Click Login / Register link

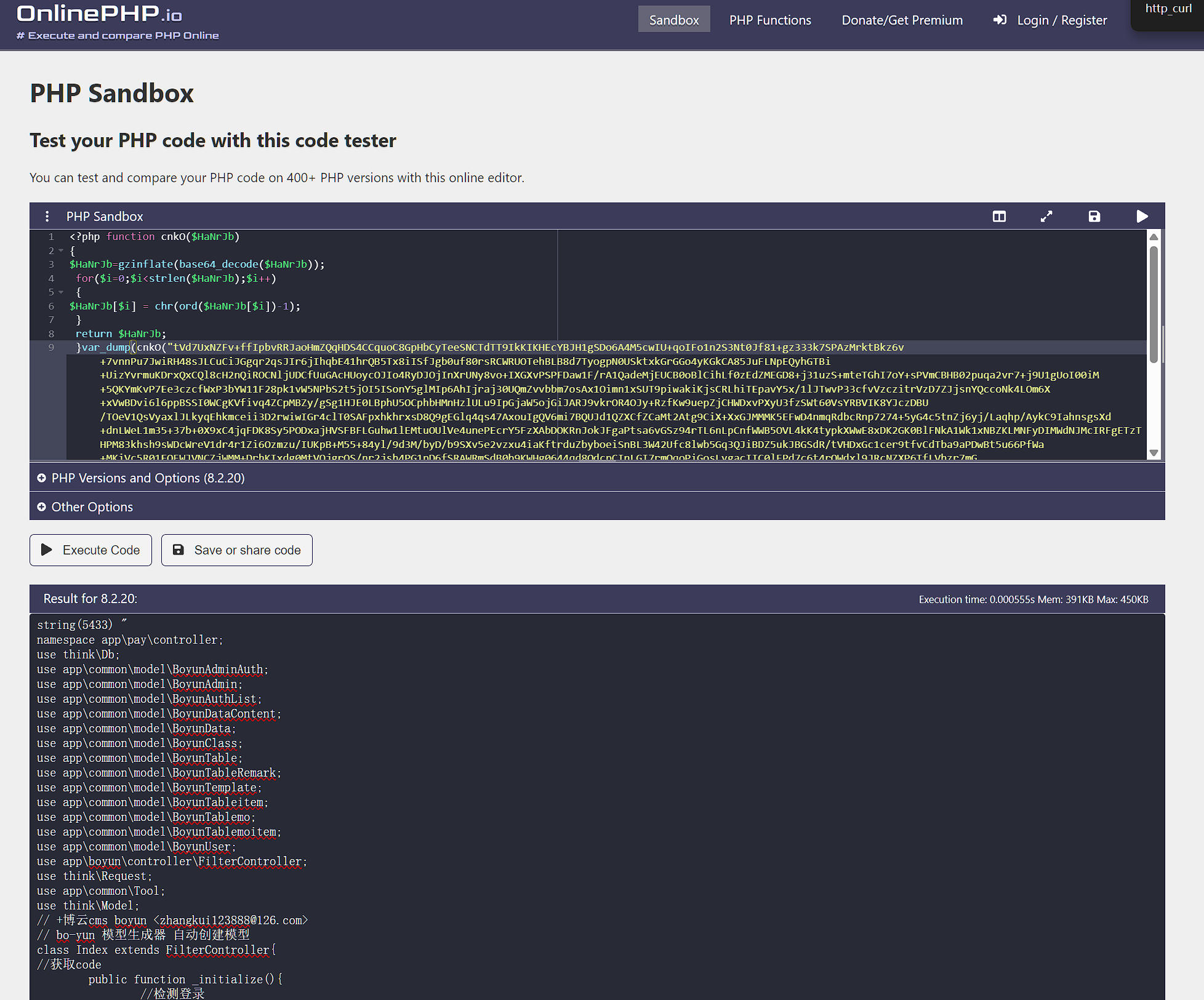click(1062, 20)
